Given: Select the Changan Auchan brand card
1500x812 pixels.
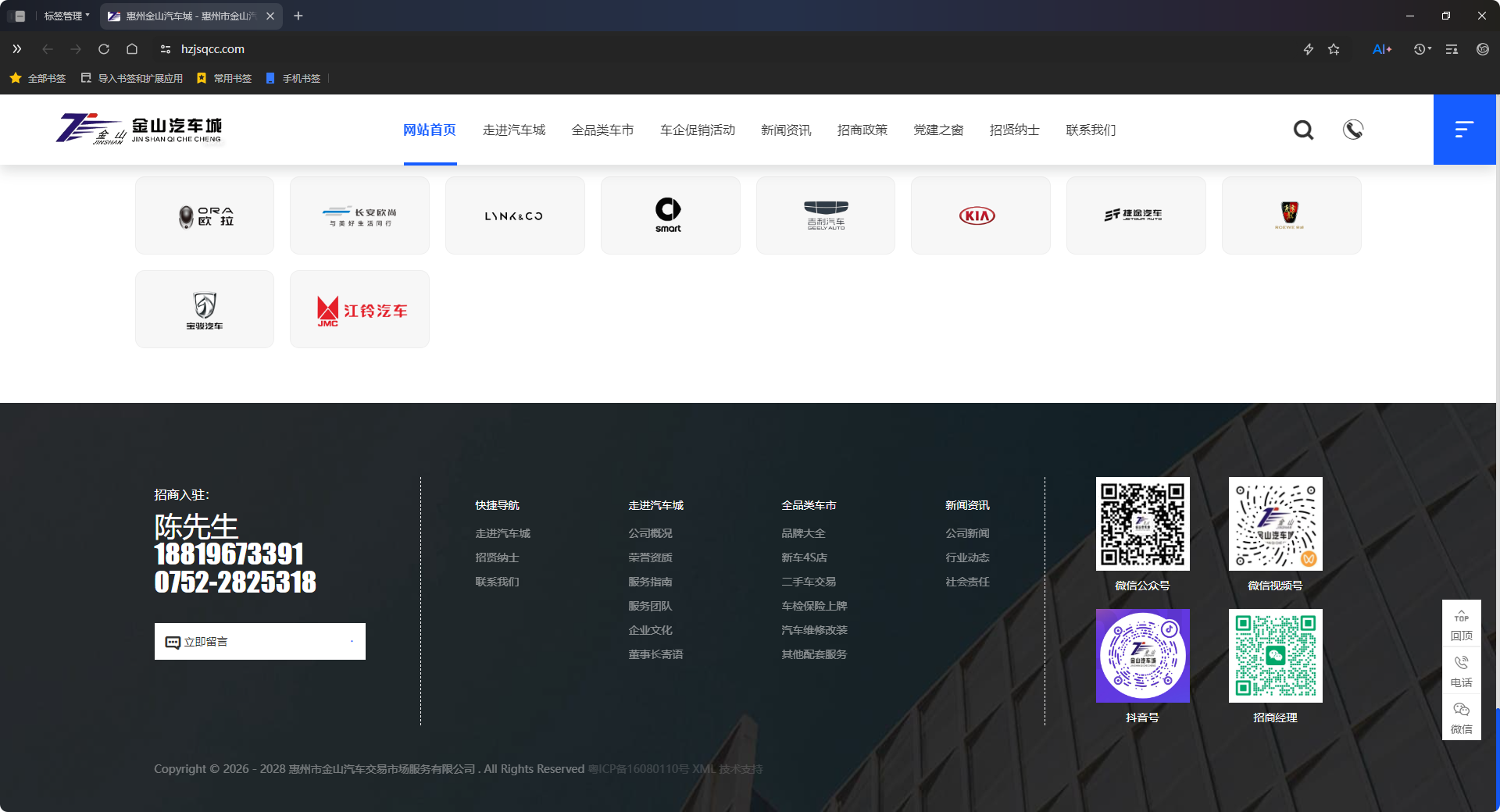Looking at the screenshot, I should [359, 215].
